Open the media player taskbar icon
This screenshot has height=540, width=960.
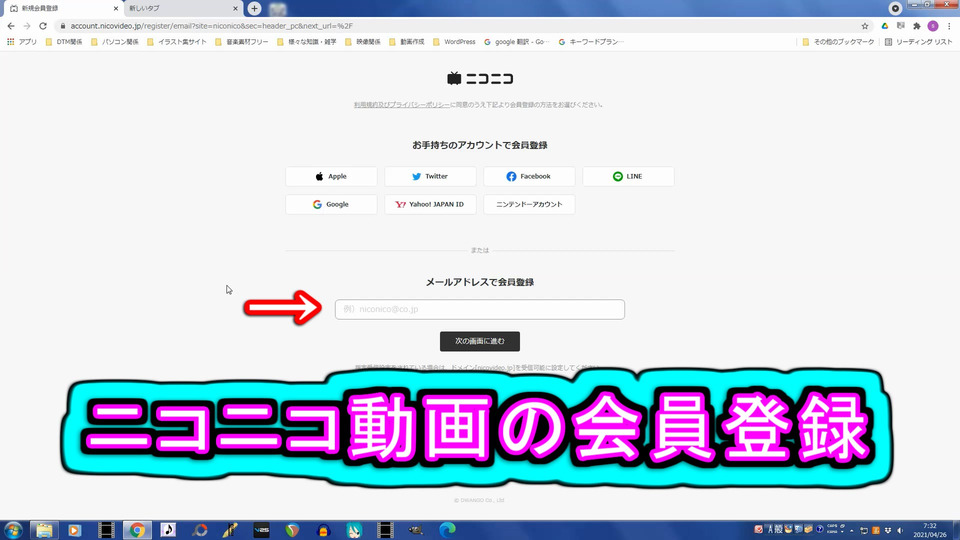[75, 530]
